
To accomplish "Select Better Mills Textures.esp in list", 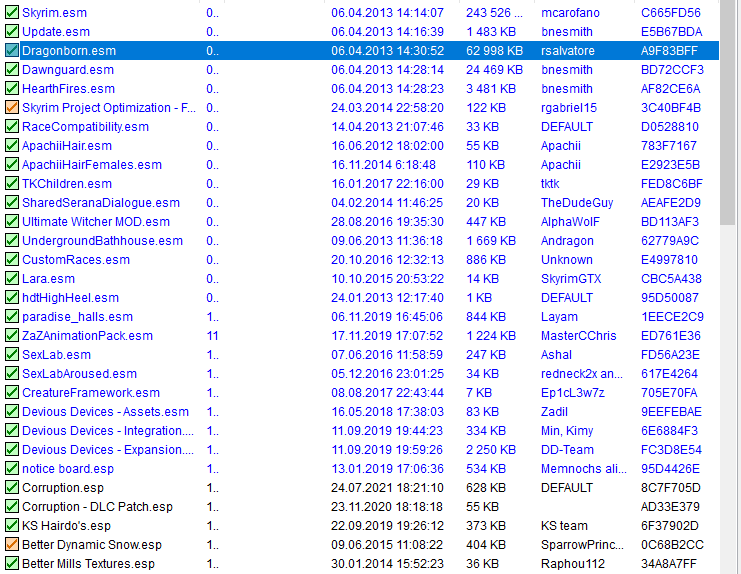I will (88, 564).
